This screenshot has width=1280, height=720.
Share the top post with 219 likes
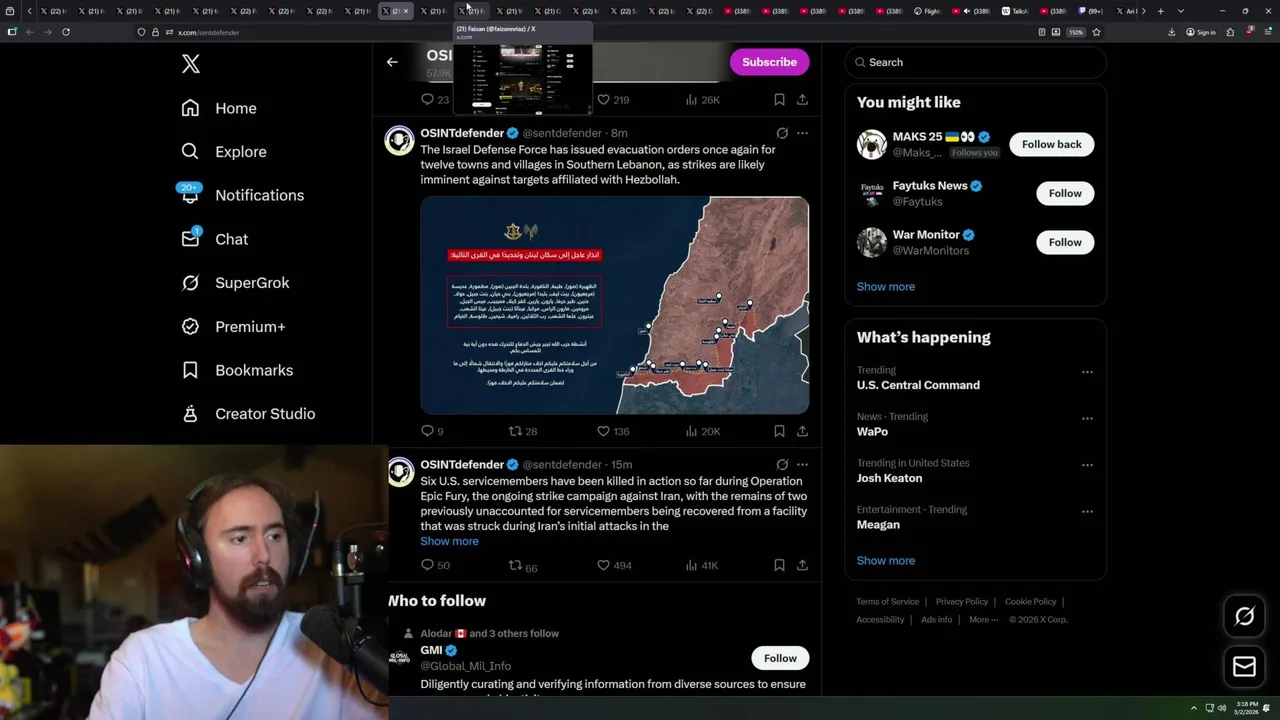(802, 100)
